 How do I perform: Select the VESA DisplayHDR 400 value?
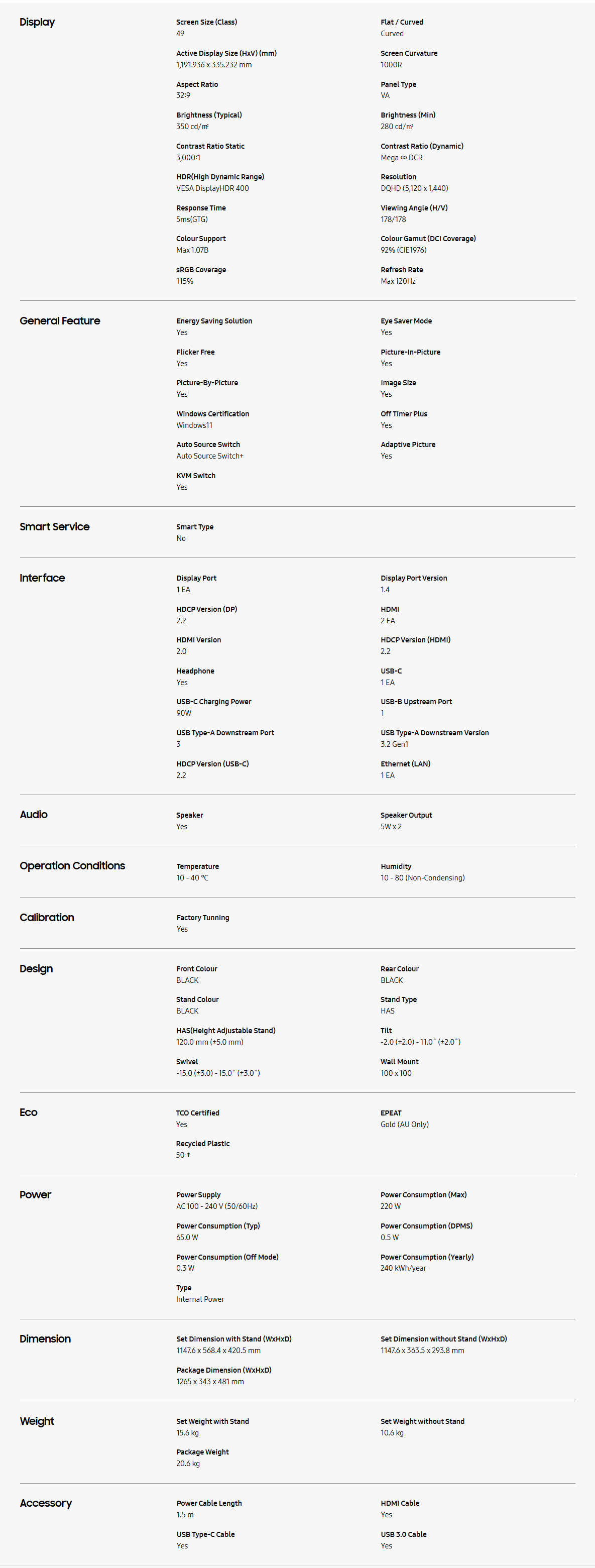[212, 188]
